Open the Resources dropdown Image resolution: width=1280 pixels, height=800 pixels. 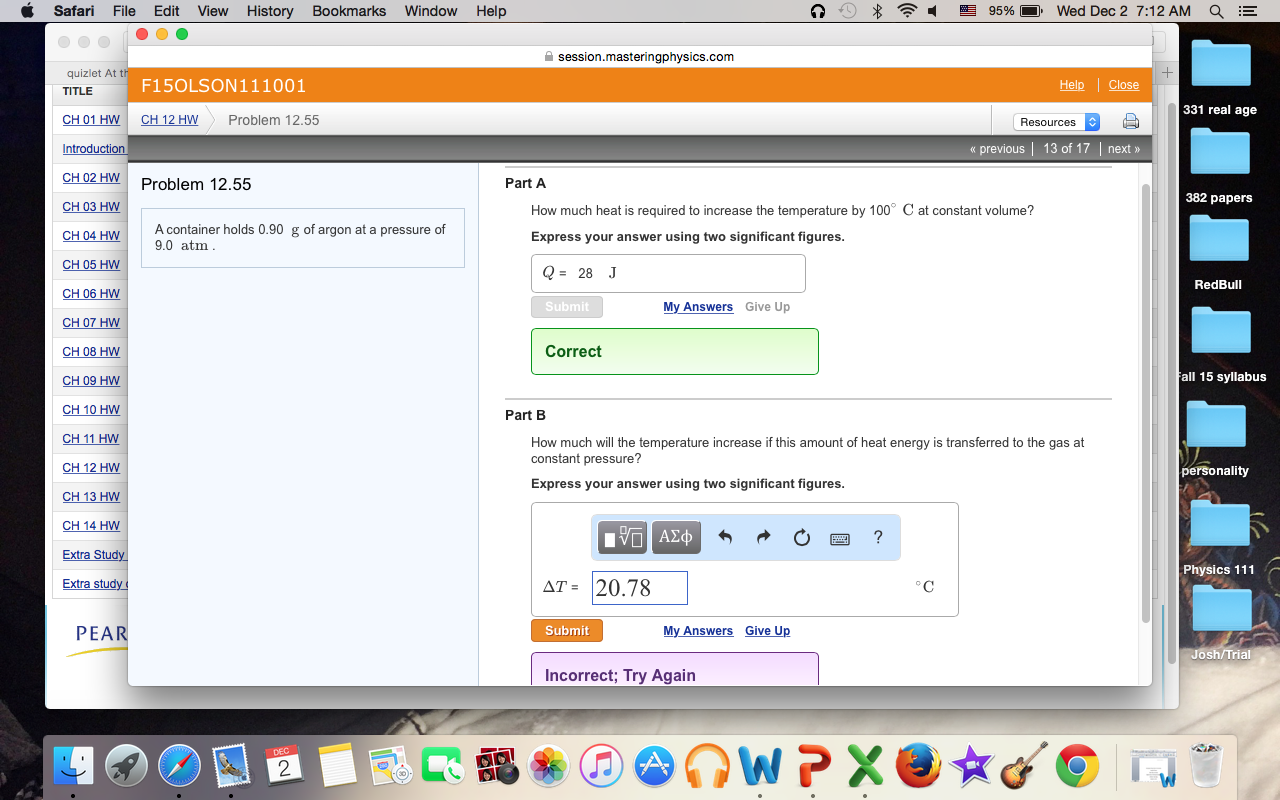(x=1057, y=122)
